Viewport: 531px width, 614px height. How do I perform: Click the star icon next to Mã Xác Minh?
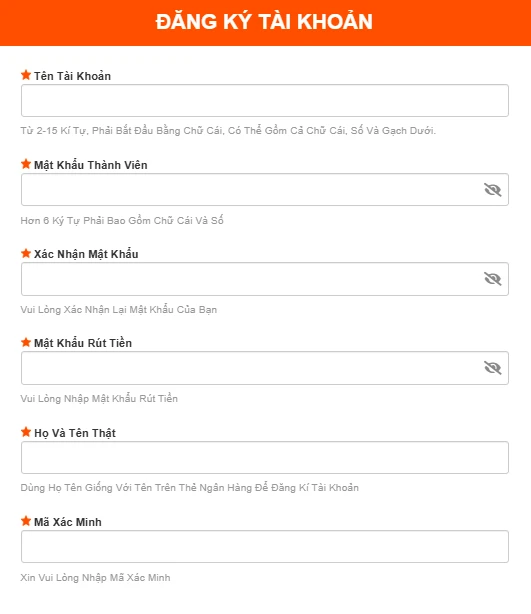pyautogui.click(x=26, y=521)
